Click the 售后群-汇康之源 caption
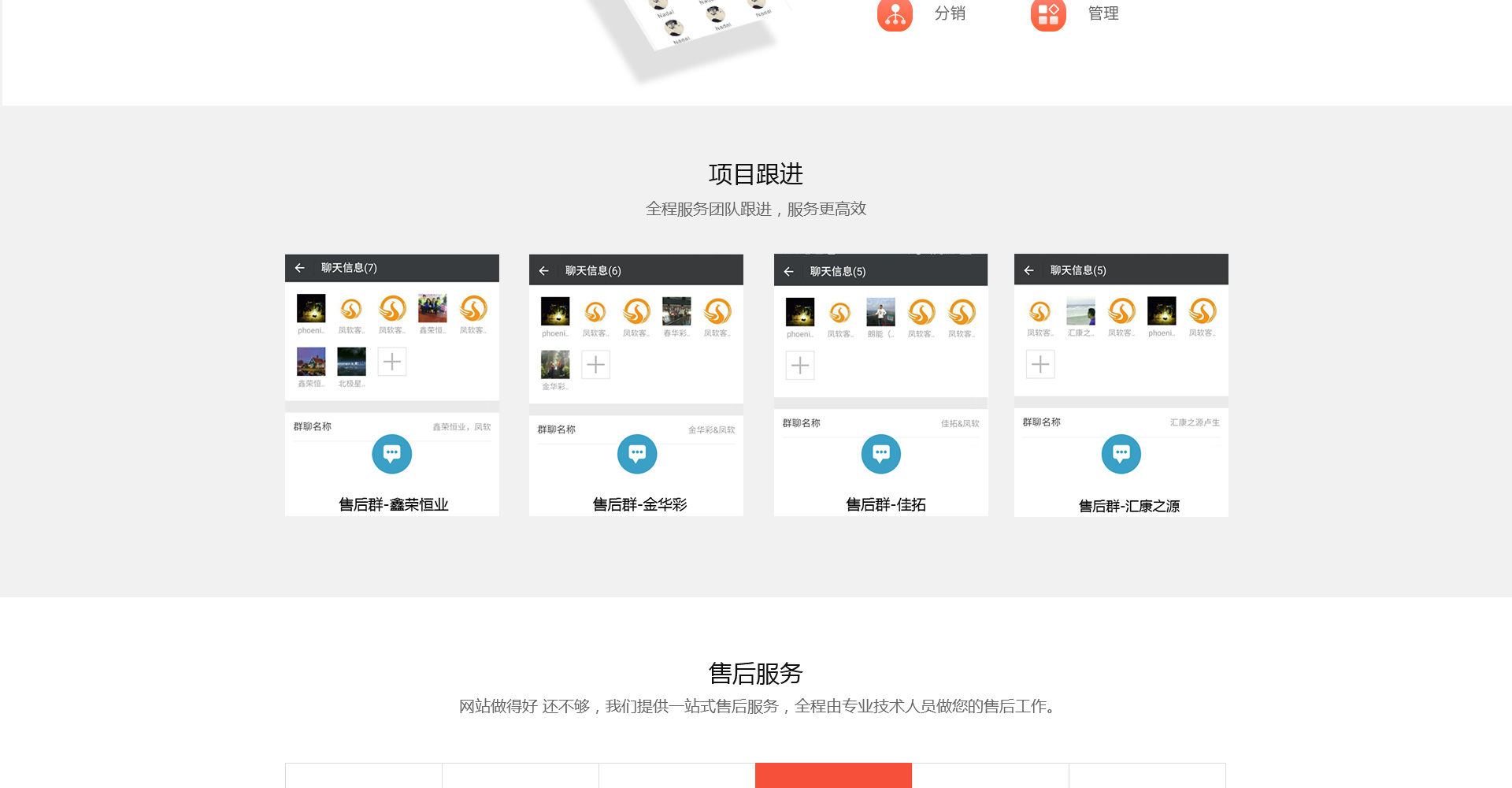 pos(1128,506)
